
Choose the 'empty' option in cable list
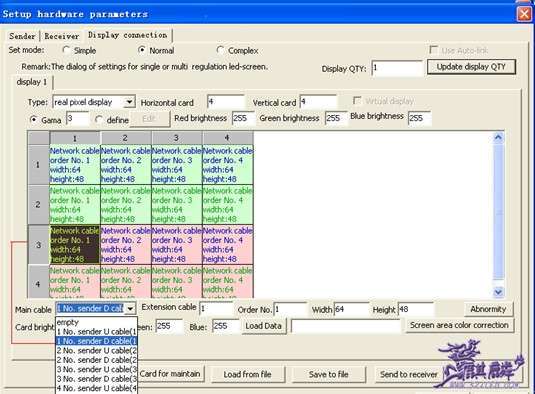click(x=97, y=322)
